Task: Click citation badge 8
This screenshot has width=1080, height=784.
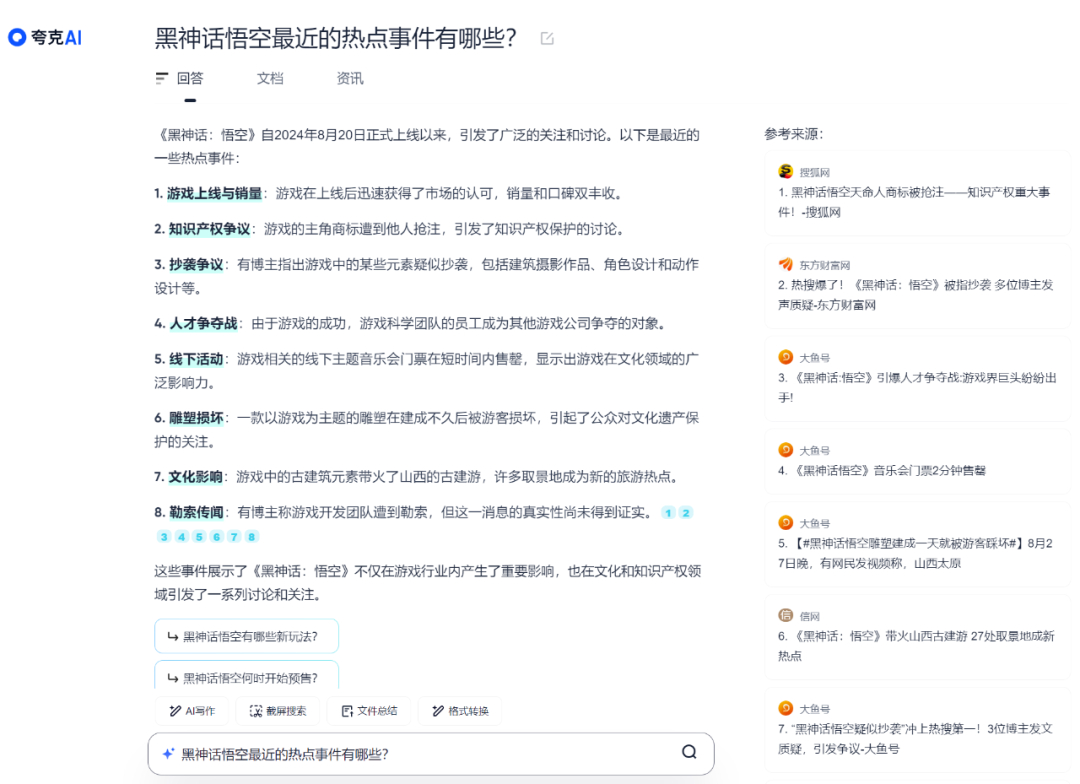Action: pyautogui.click(x=252, y=537)
